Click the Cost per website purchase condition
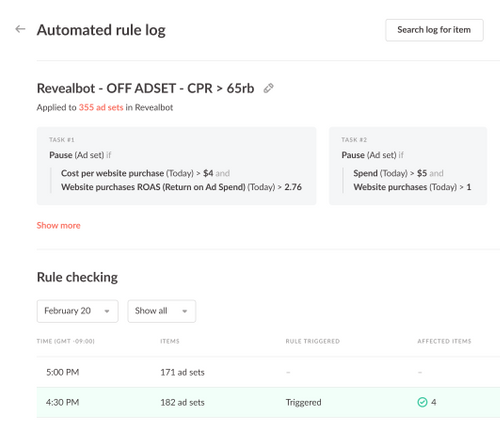 145,173
